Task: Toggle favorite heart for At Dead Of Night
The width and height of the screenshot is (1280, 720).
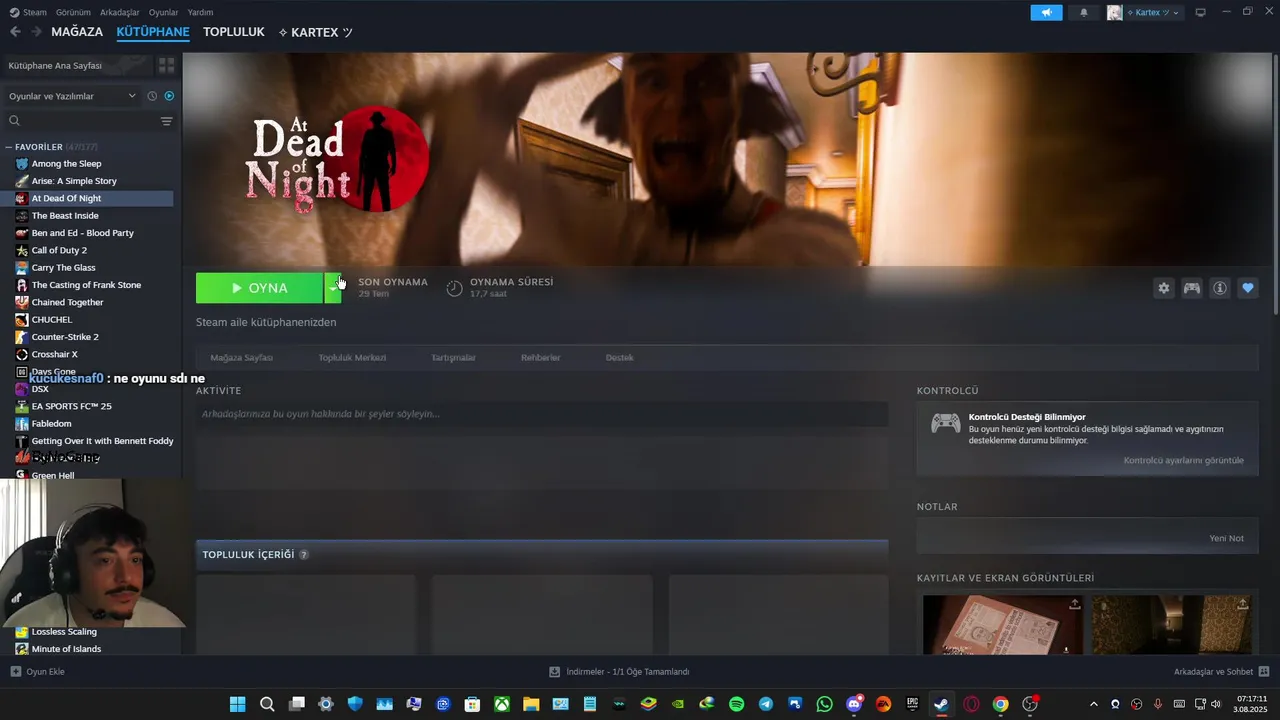Action: (x=1248, y=288)
